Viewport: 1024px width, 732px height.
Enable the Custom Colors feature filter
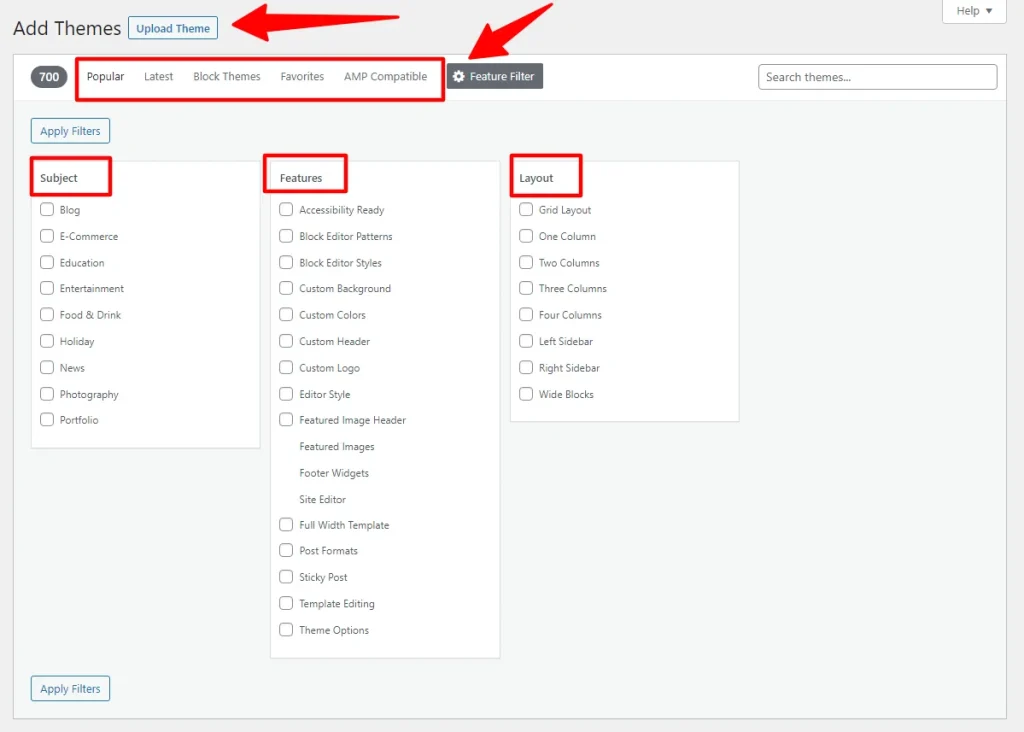coord(285,315)
